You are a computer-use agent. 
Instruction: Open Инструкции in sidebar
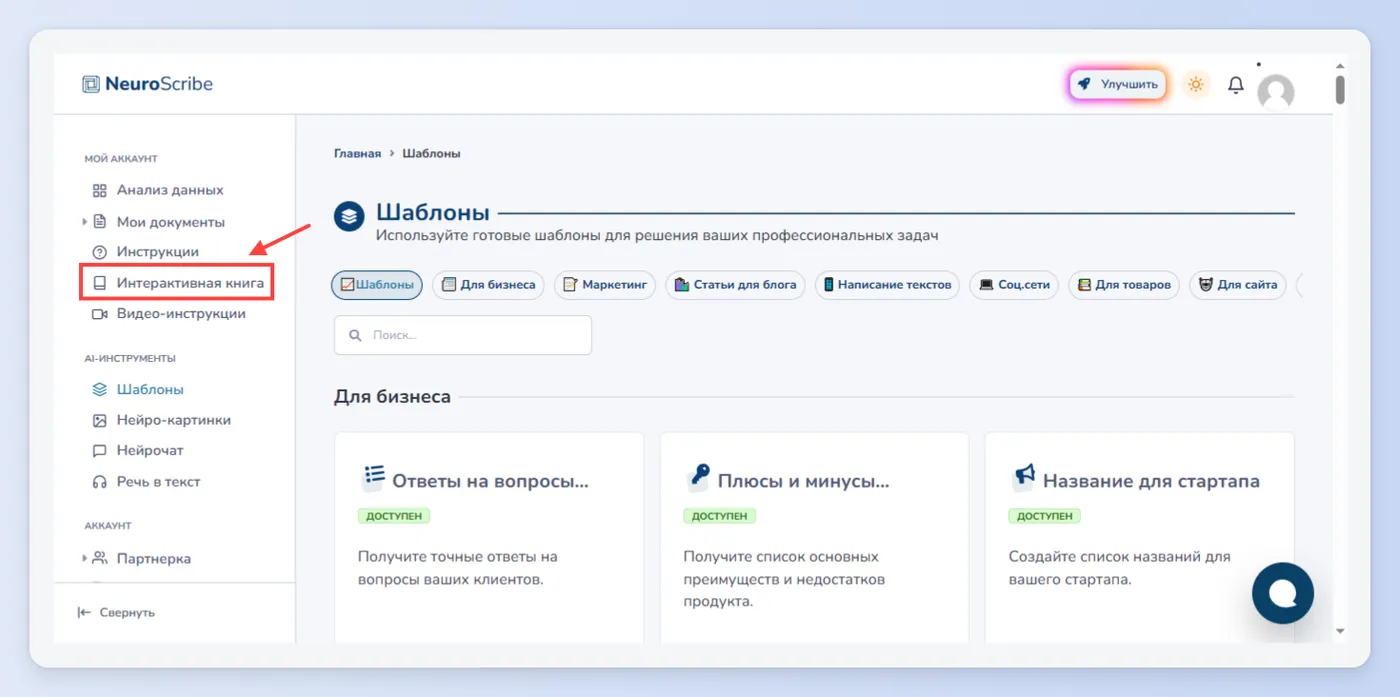click(158, 252)
